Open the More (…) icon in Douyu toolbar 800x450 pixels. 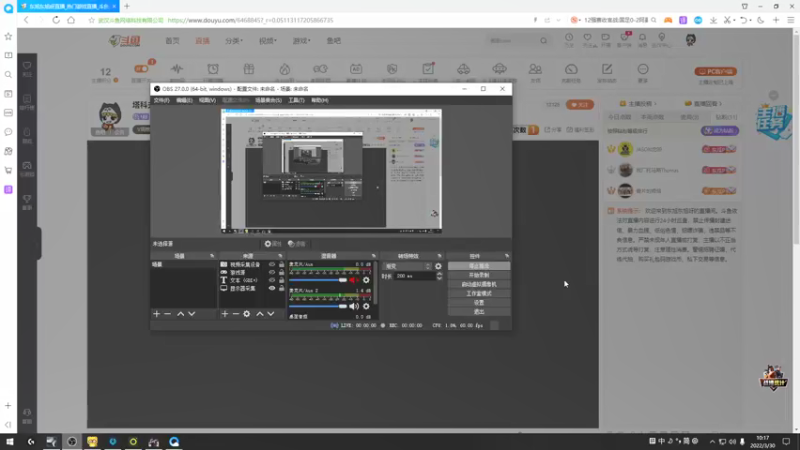click(x=643, y=69)
